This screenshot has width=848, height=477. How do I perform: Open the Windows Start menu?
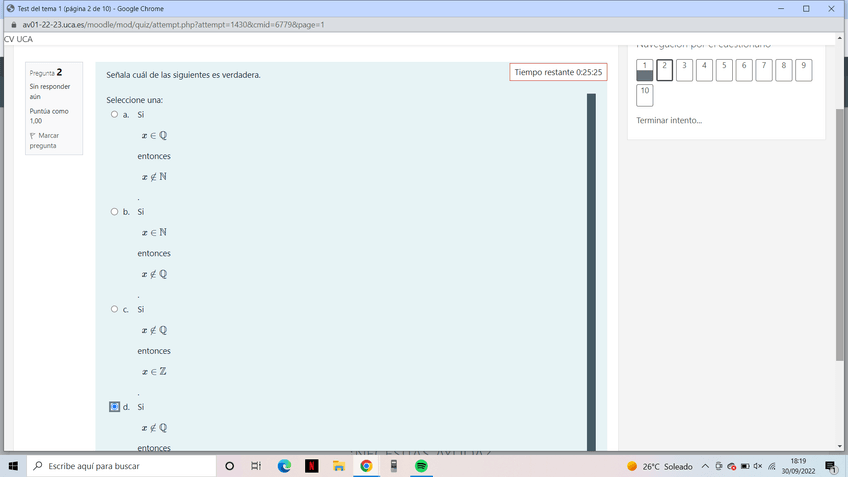point(13,466)
